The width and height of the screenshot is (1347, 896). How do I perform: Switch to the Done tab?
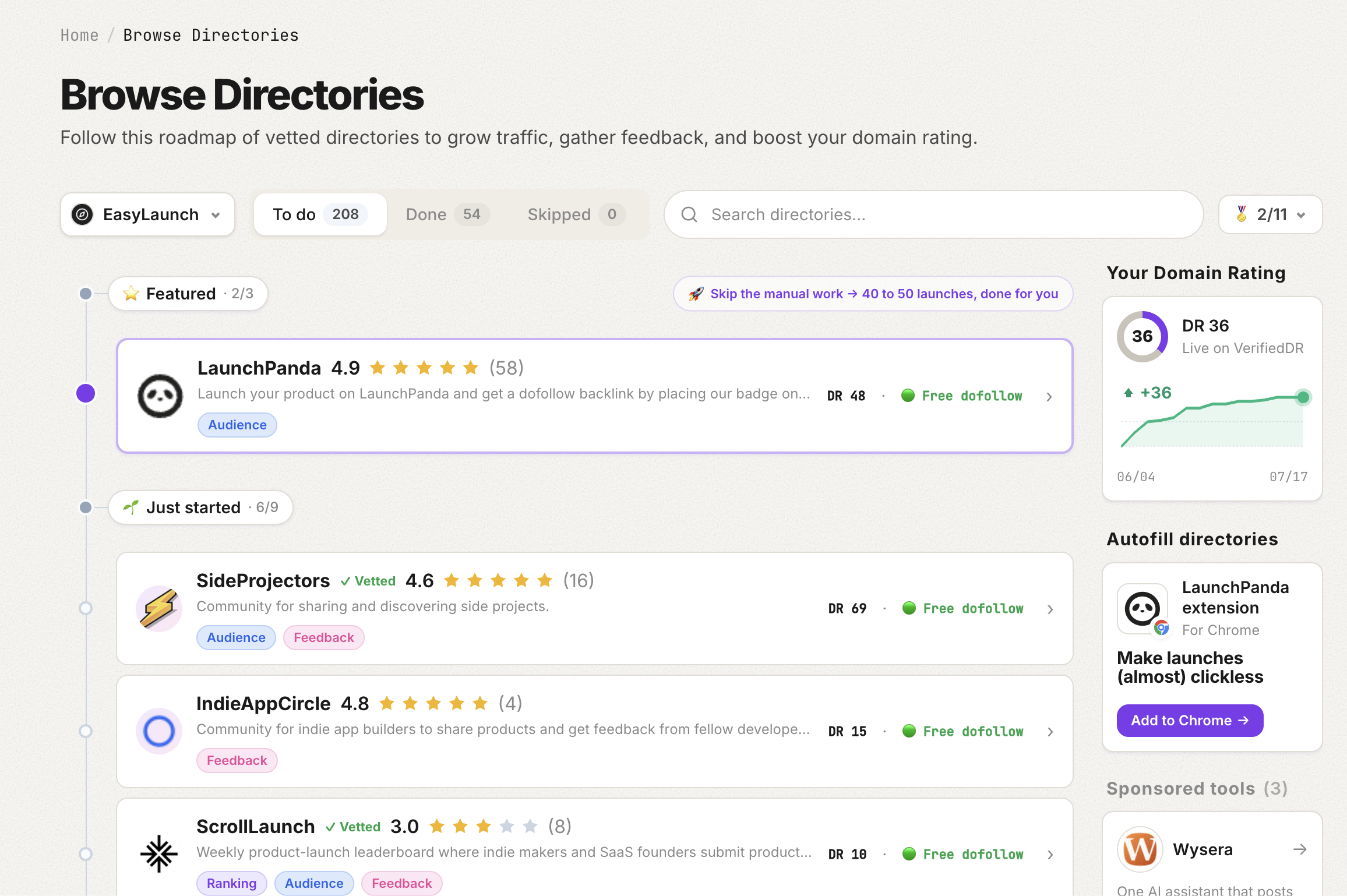448,214
